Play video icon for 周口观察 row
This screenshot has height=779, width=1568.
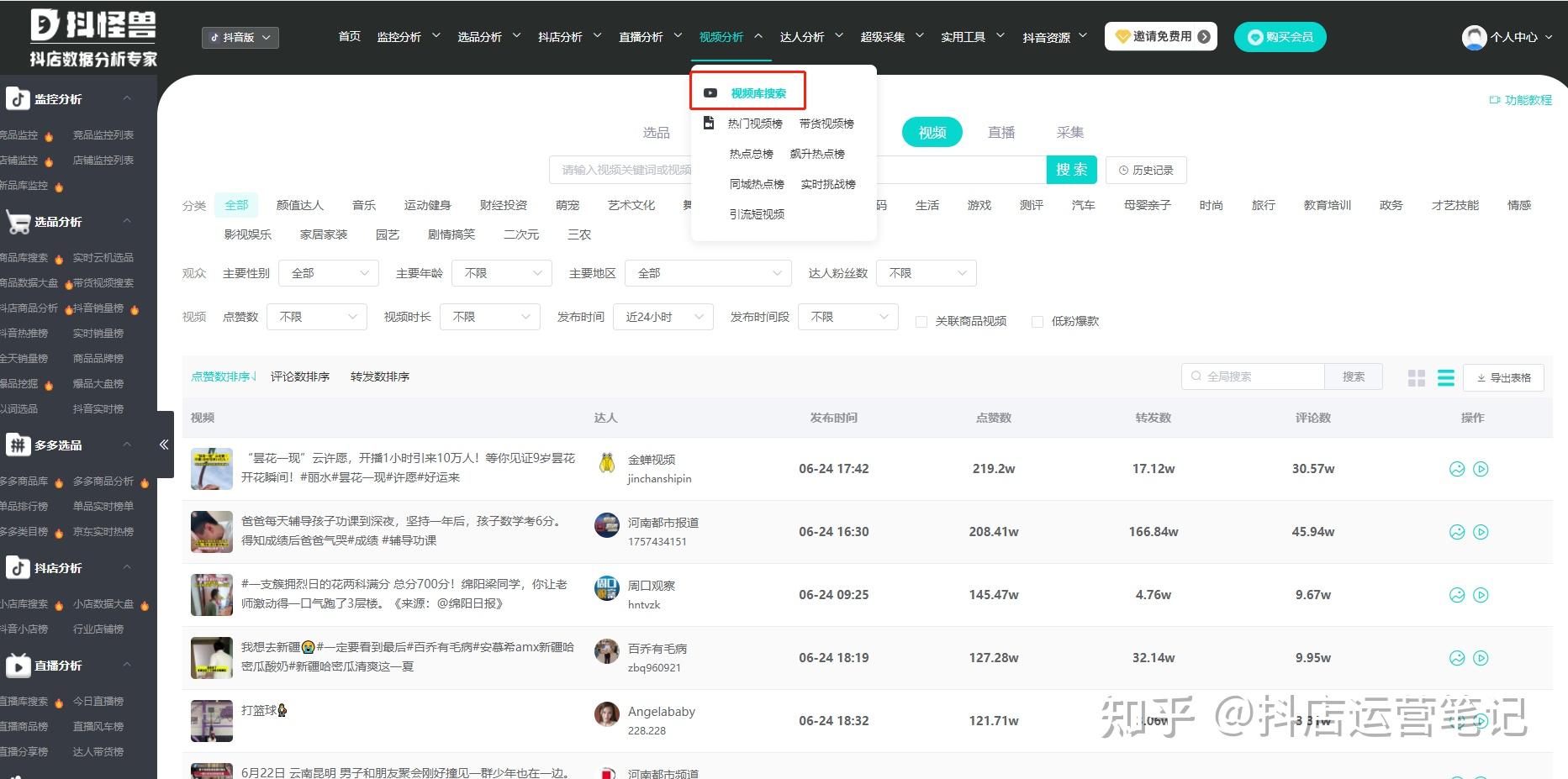pyautogui.click(x=1481, y=595)
